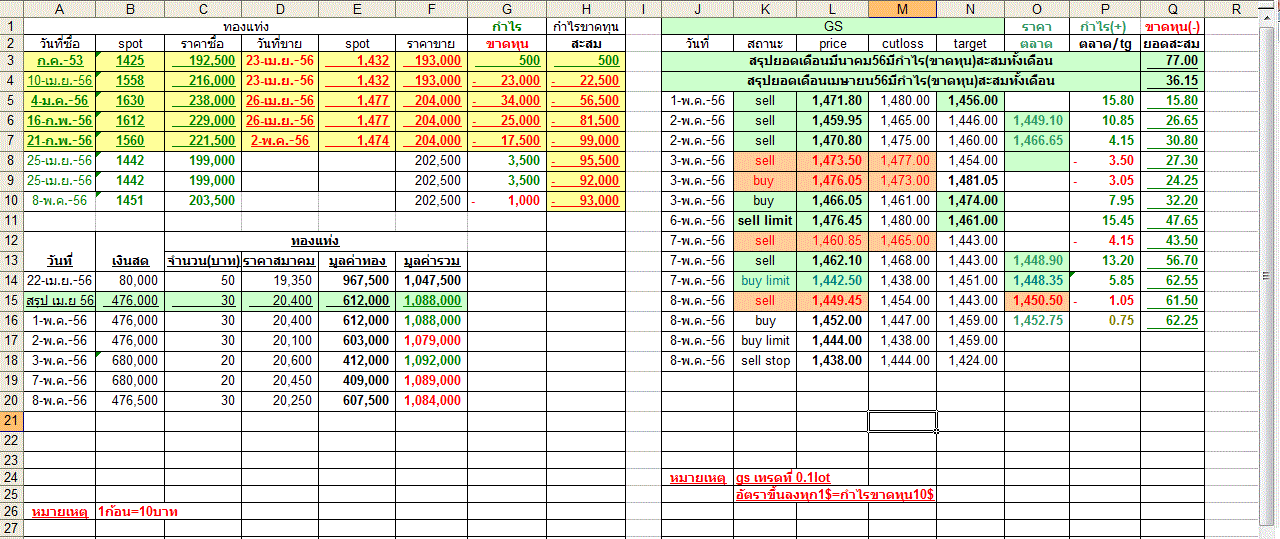Click the ราคาขาย header cell

(431, 43)
